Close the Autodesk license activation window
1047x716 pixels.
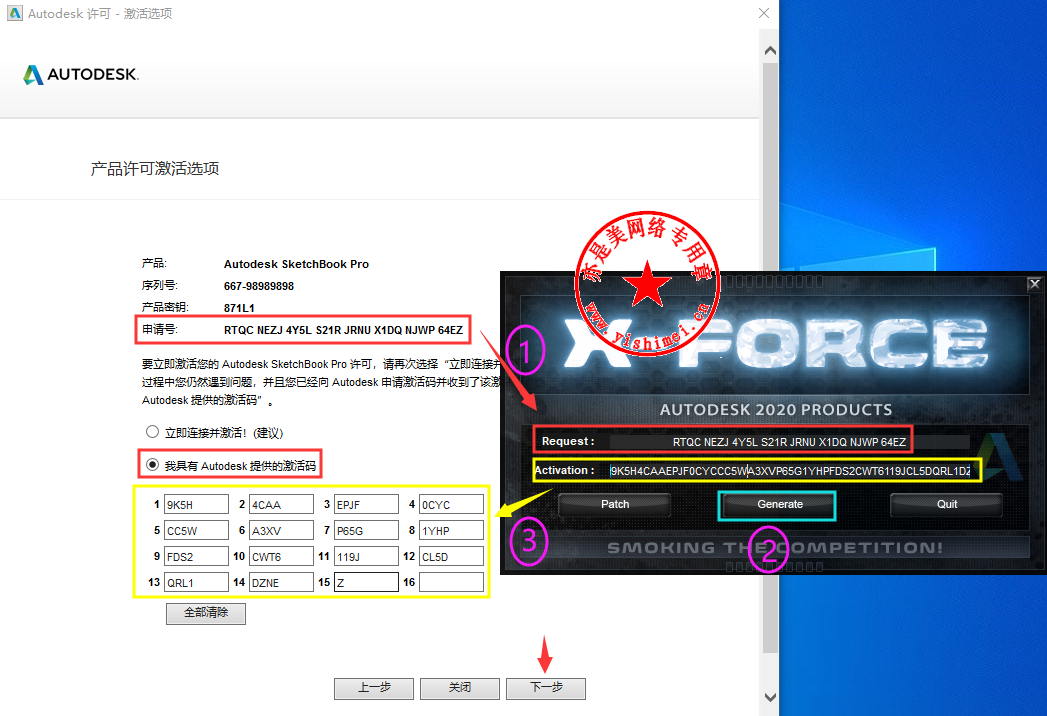point(764,13)
